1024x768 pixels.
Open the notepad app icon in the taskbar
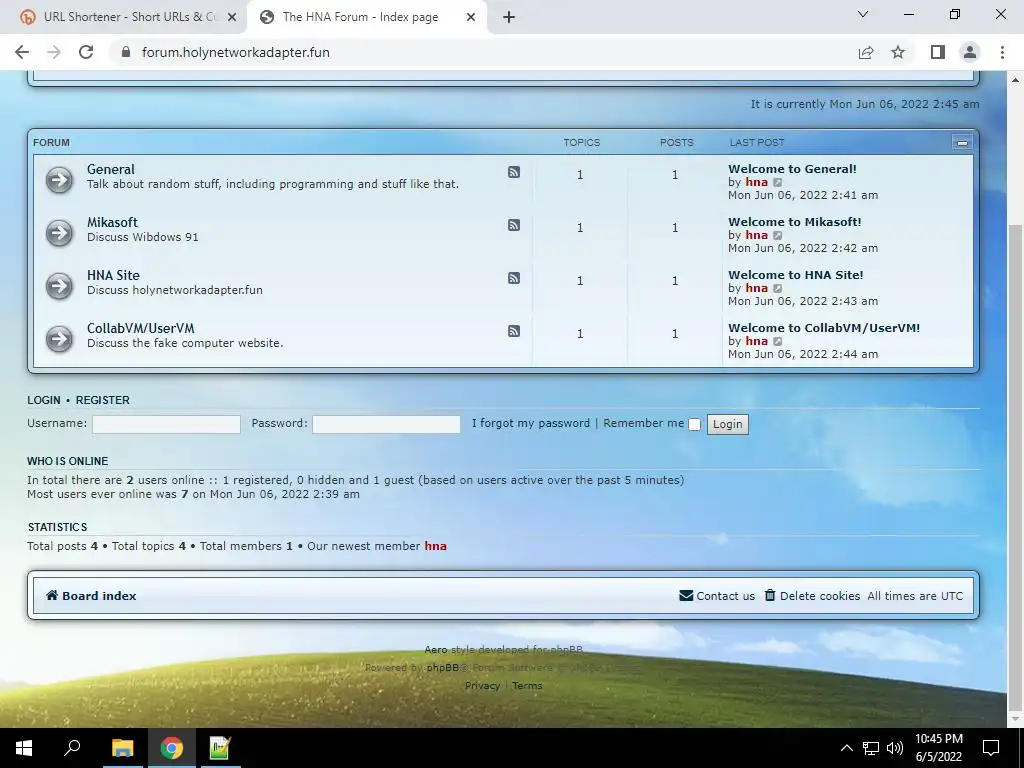tap(220, 748)
